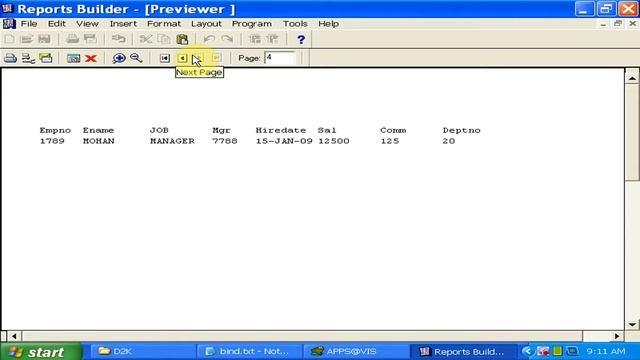Click the Compile All icon beside the question mark
This screenshot has width=640, height=360.
click(x=273, y=39)
